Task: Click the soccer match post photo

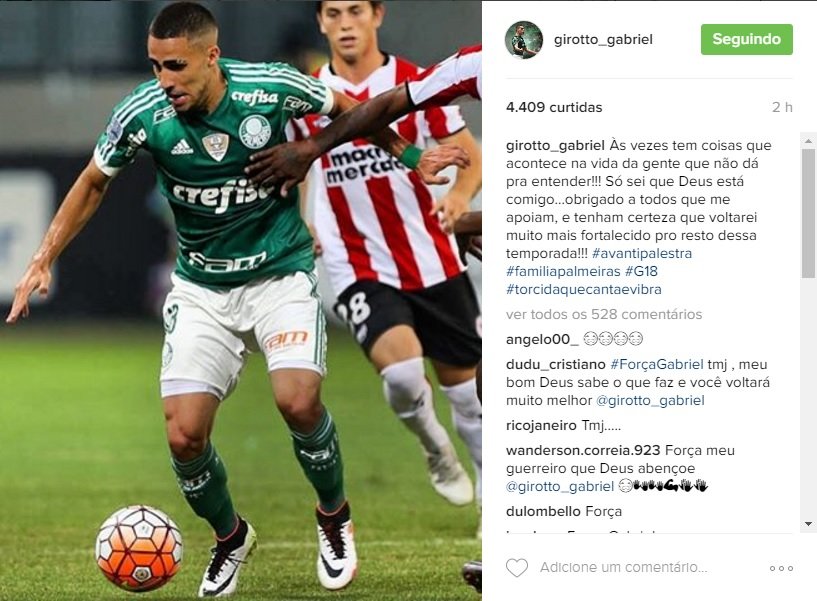Action: pyautogui.click(x=241, y=301)
